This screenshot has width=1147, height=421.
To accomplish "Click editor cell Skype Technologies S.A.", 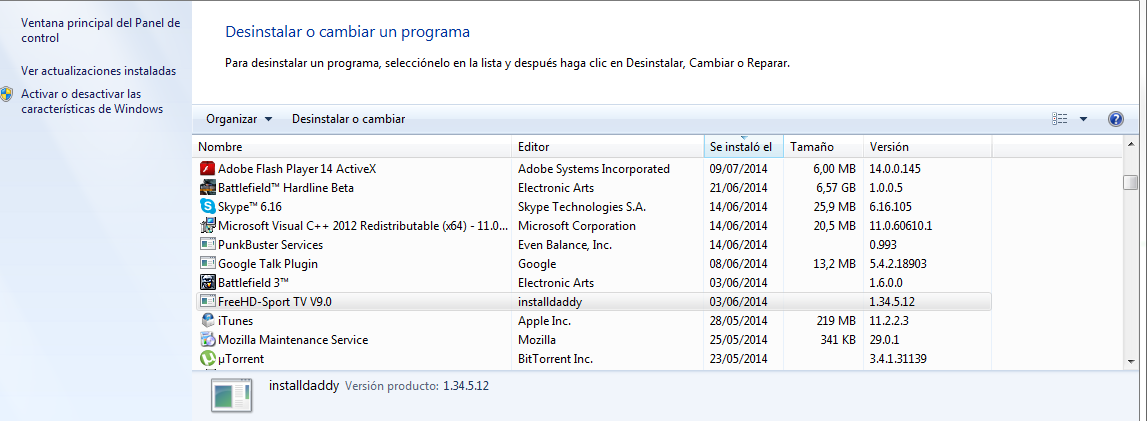I will (x=582, y=207).
